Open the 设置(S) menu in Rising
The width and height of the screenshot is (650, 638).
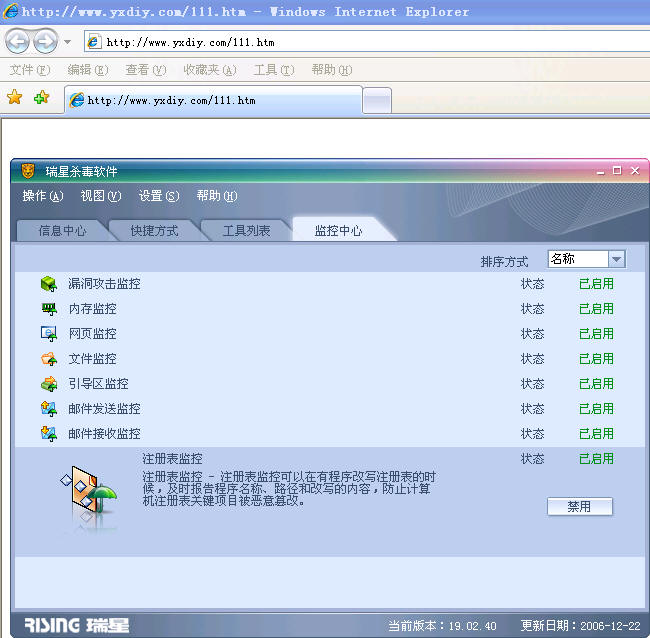pos(159,196)
